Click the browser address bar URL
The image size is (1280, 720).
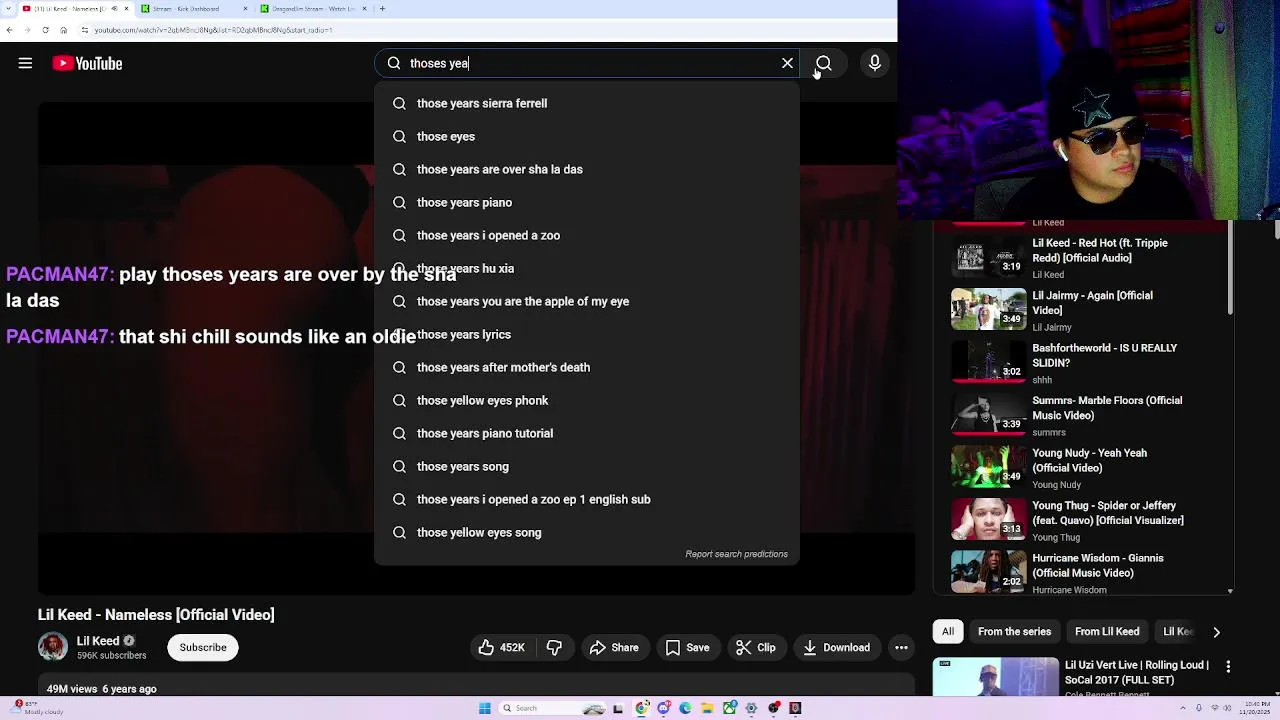[x=213, y=30]
